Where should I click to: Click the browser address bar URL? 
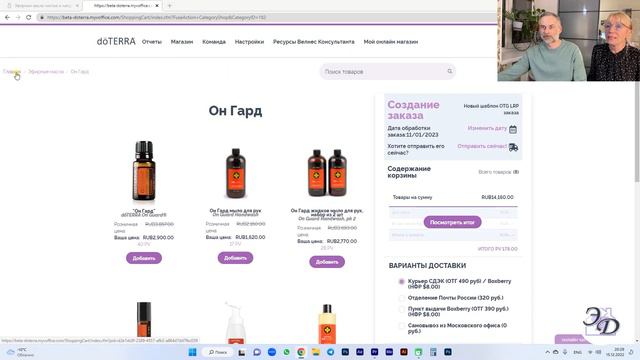[x=156, y=18]
